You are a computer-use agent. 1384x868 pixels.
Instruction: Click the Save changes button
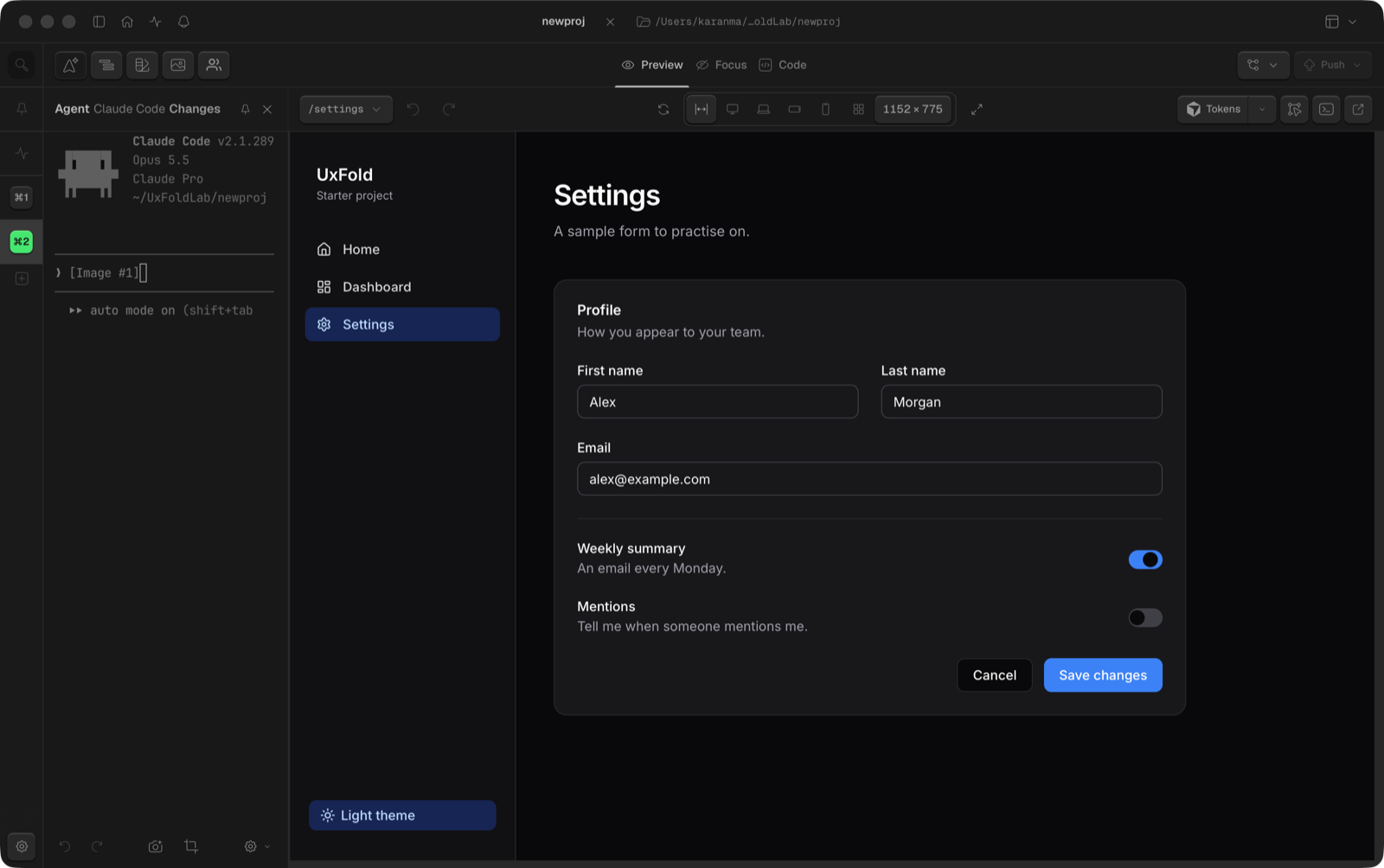(x=1103, y=675)
